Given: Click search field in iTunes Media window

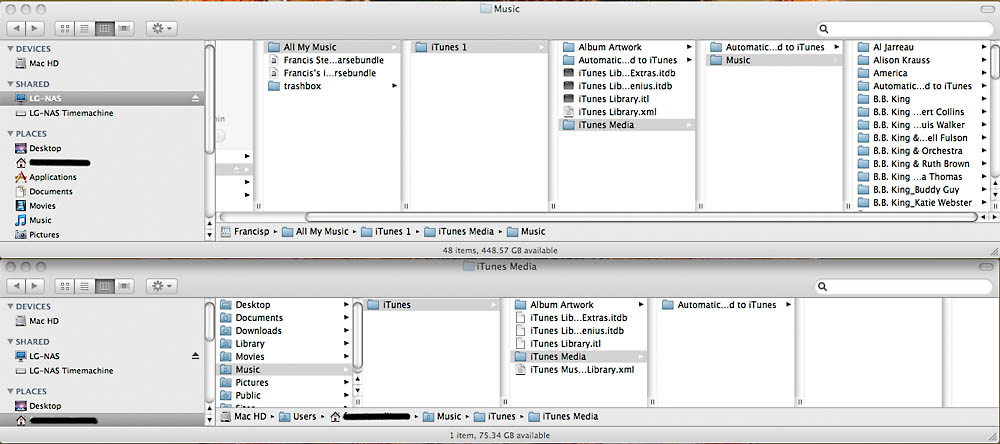Looking at the screenshot, I should pos(905,286).
